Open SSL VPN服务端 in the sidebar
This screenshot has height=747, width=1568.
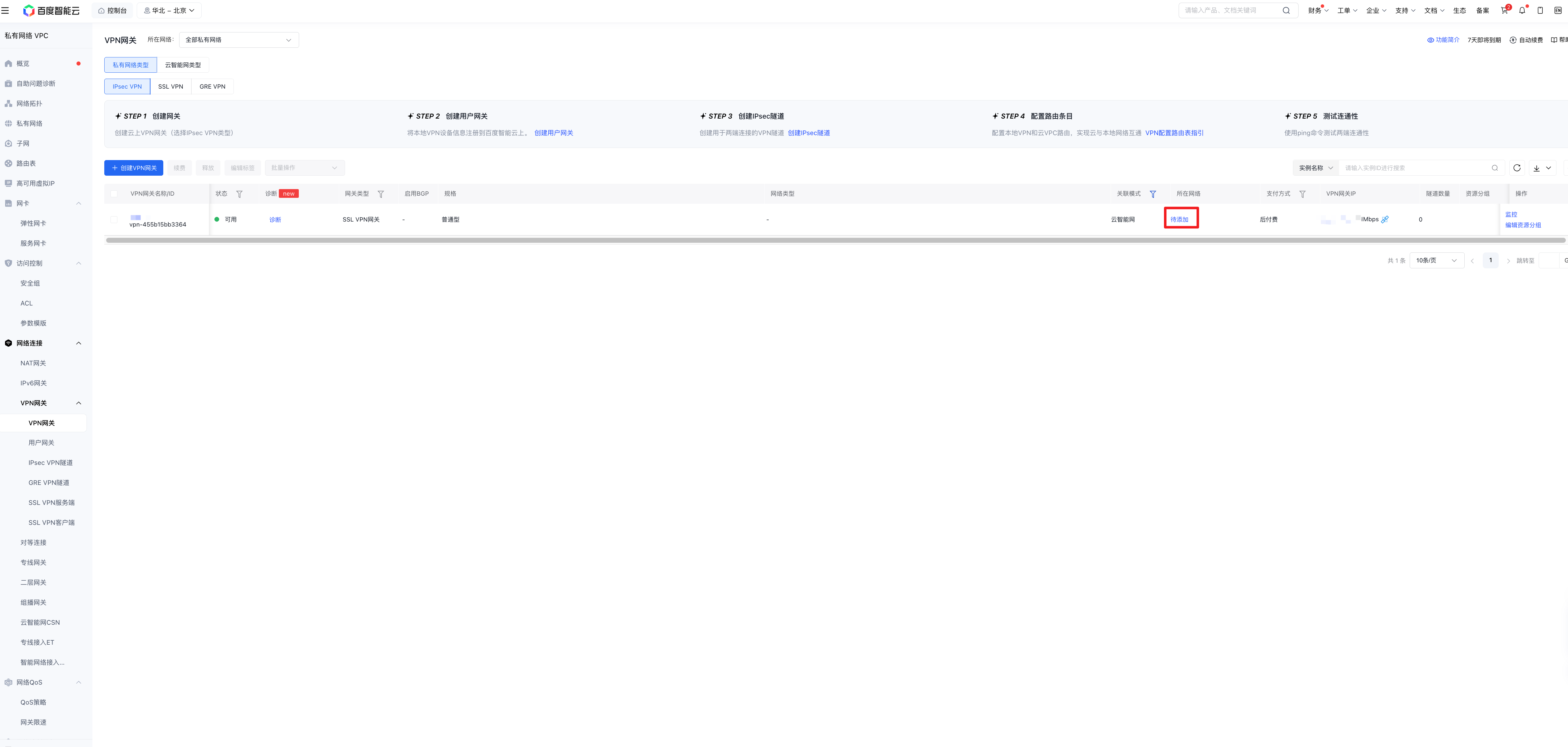(52, 503)
